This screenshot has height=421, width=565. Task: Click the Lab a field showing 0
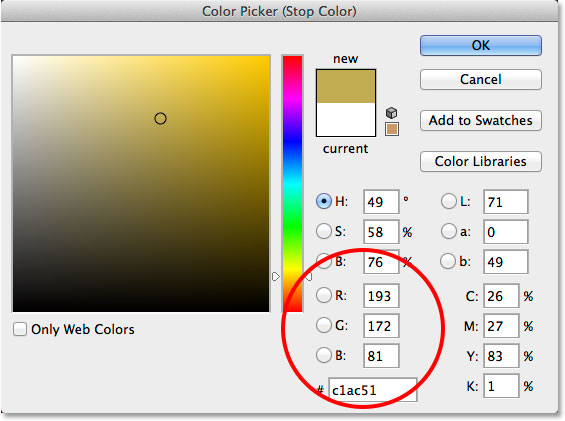coord(506,232)
